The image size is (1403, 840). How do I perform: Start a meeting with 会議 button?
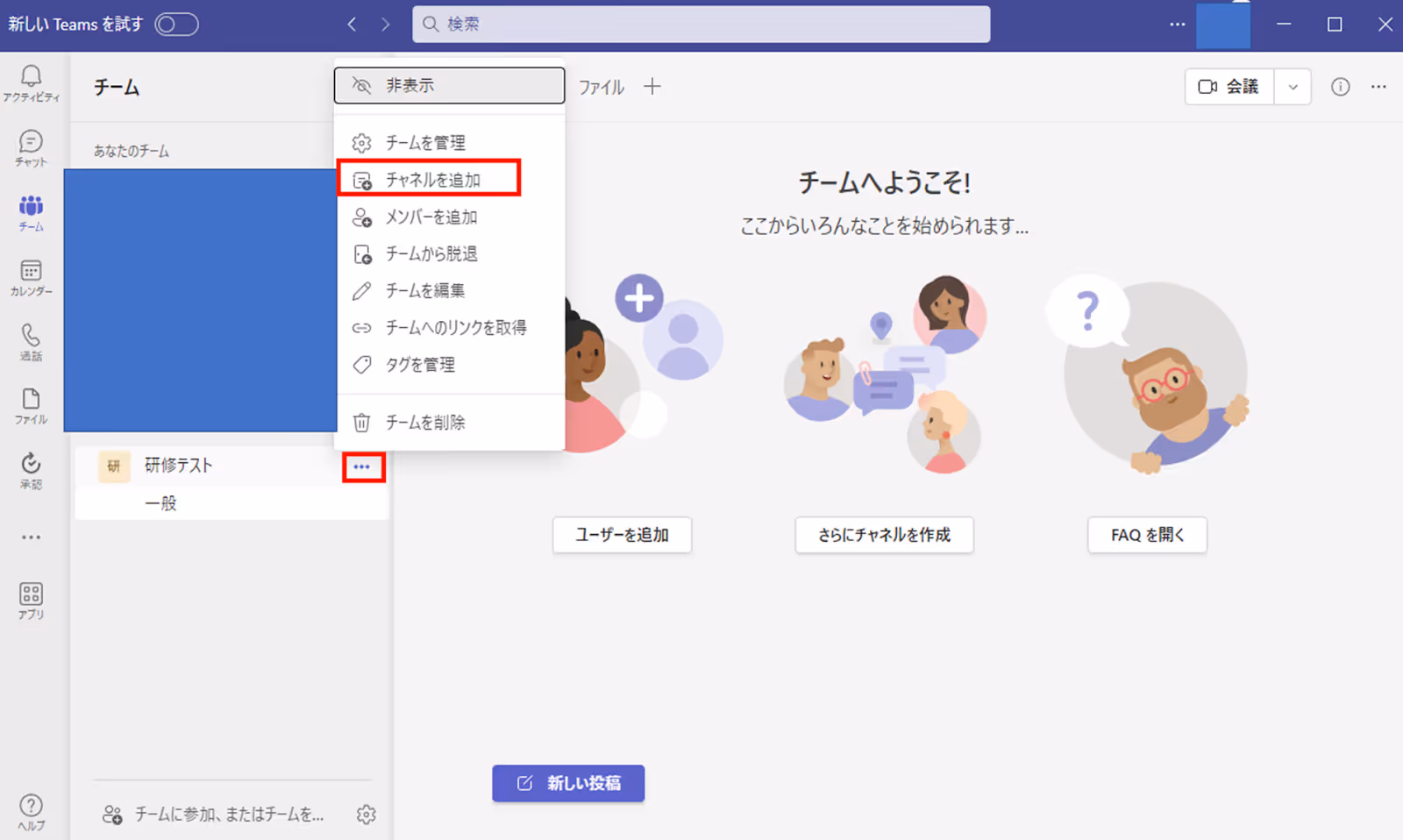tap(1229, 87)
